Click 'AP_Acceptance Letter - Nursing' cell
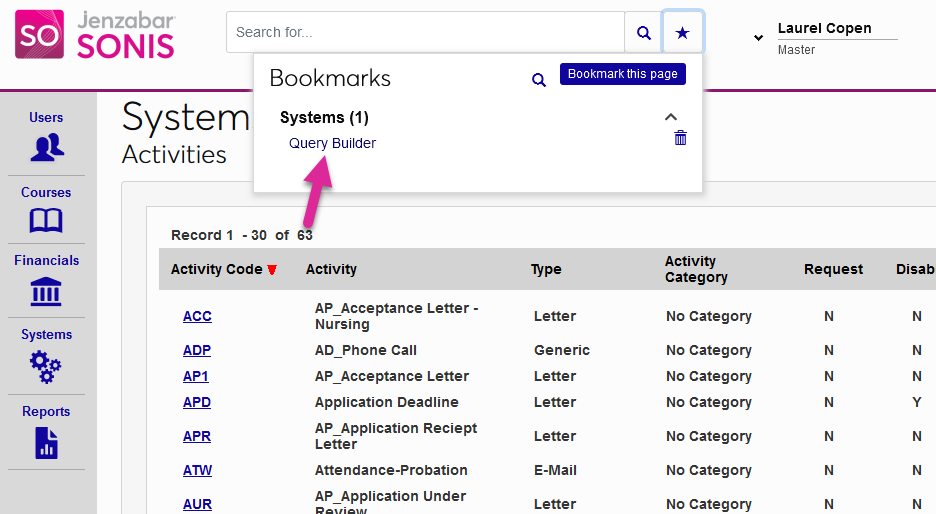This screenshot has height=514, width=936. click(396, 316)
